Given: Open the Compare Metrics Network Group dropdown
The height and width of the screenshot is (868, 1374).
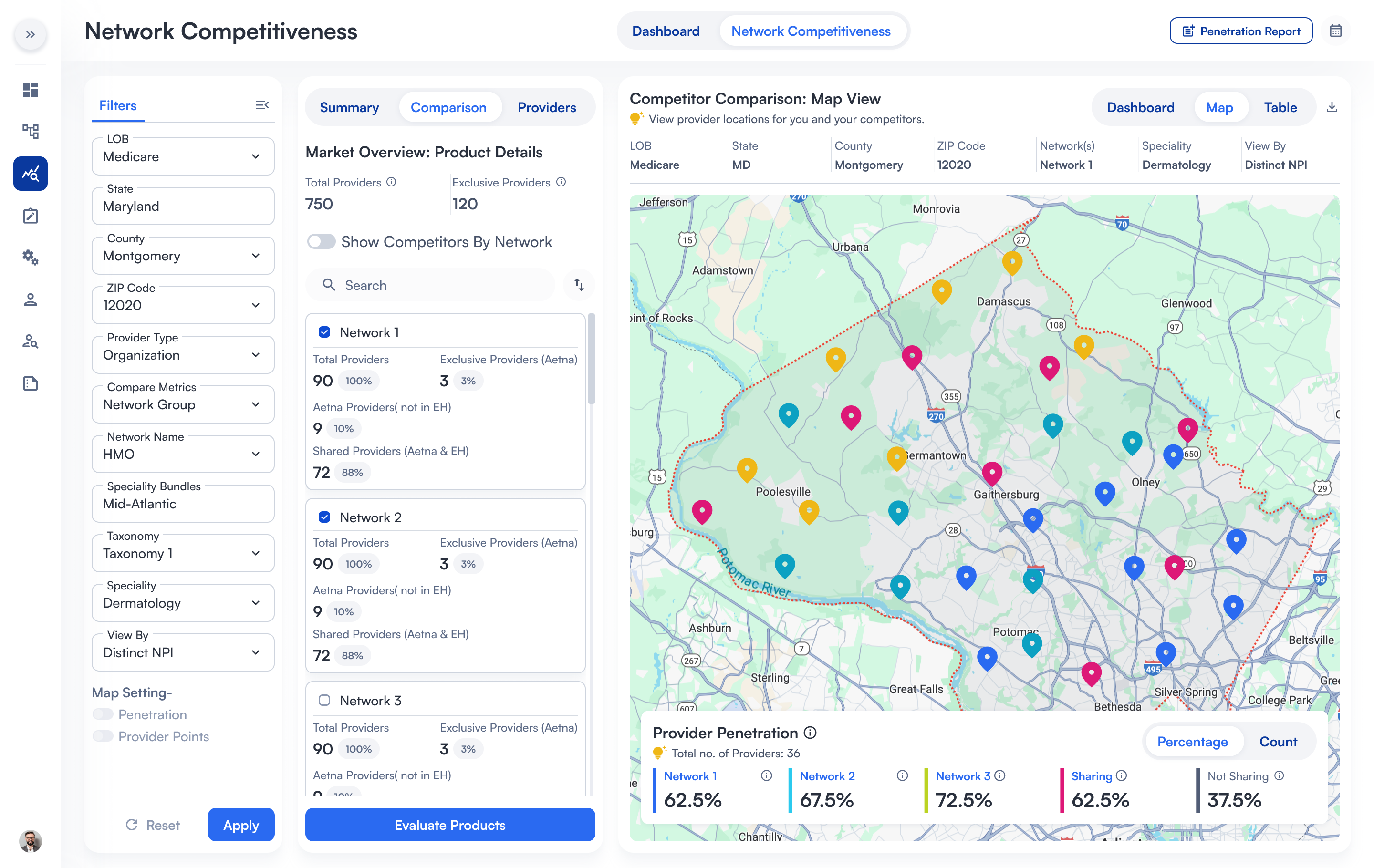Looking at the screenshot, I should click(183, 404).
